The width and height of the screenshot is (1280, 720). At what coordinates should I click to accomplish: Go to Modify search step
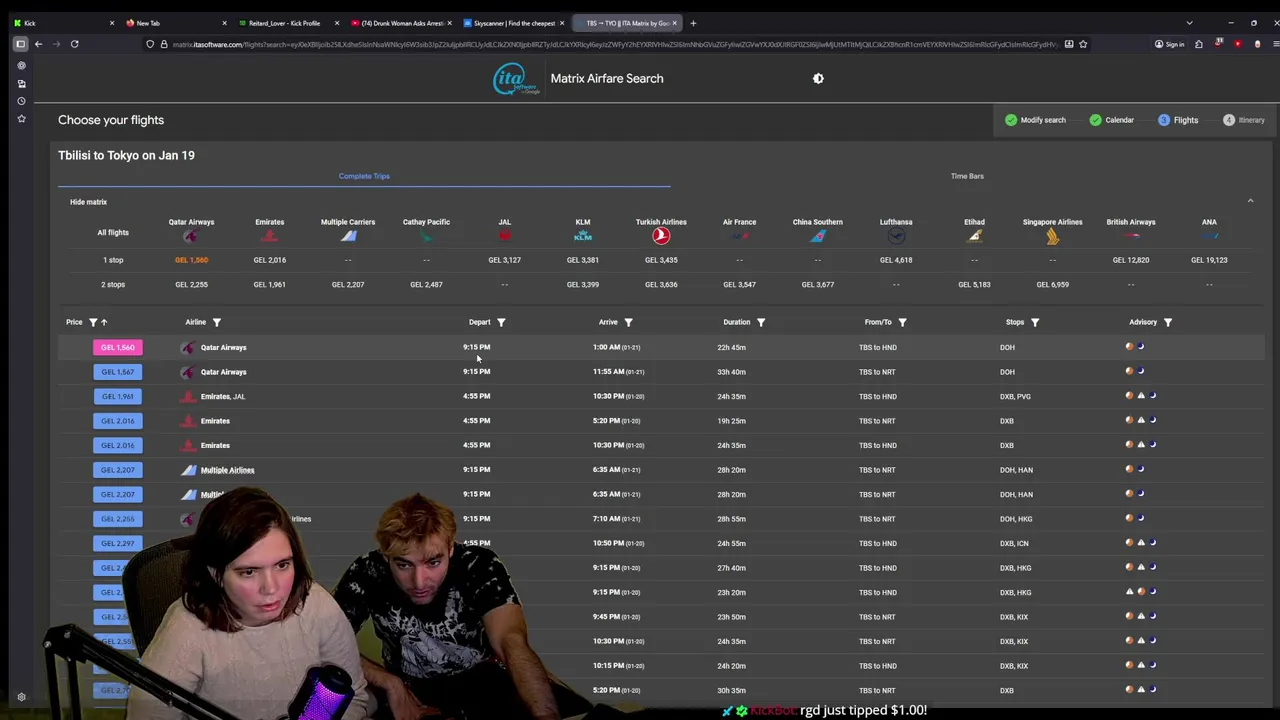[1035, 120]
